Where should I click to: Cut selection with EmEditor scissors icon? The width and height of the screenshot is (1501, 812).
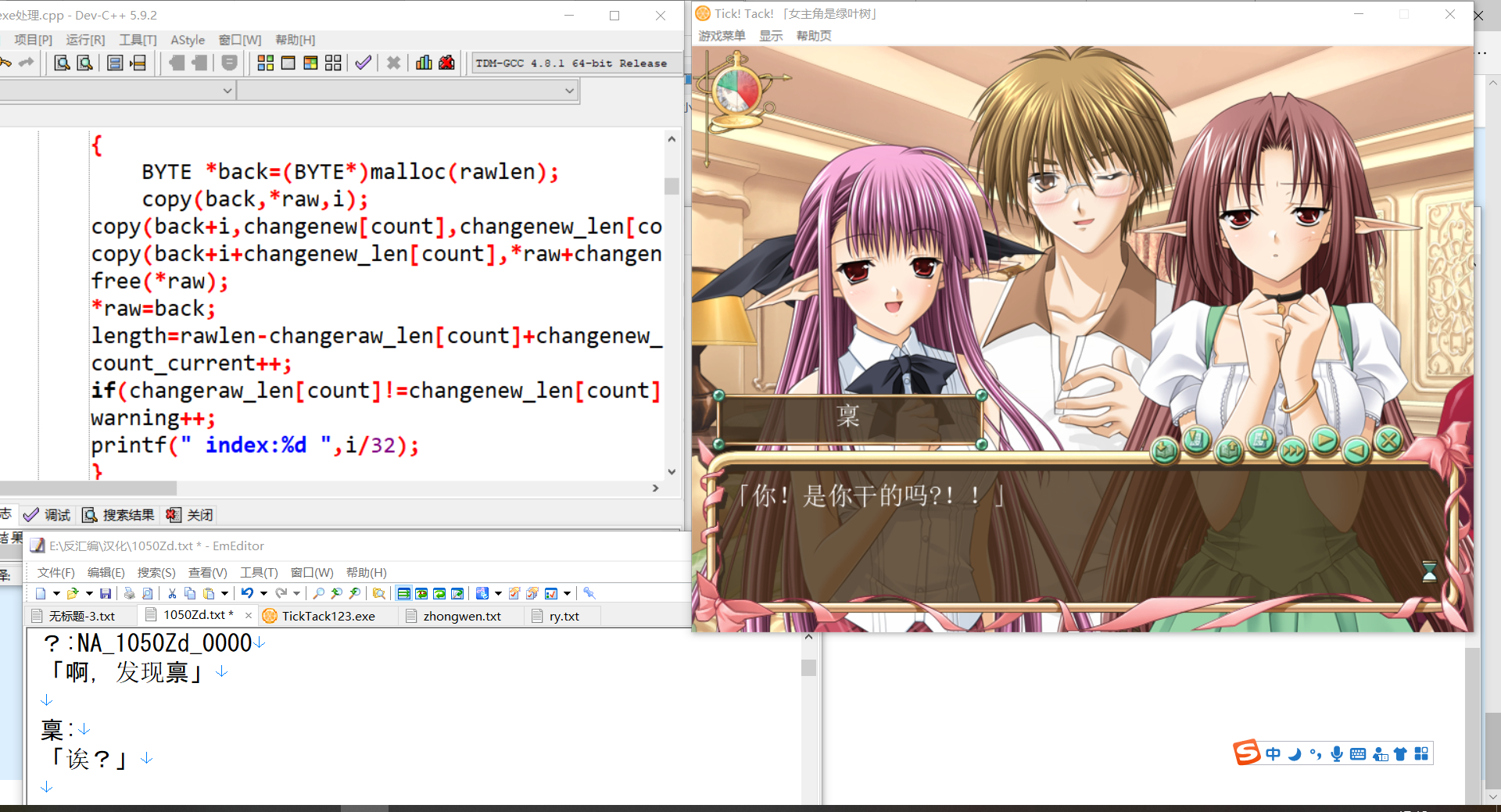click(x=172, y=594)
